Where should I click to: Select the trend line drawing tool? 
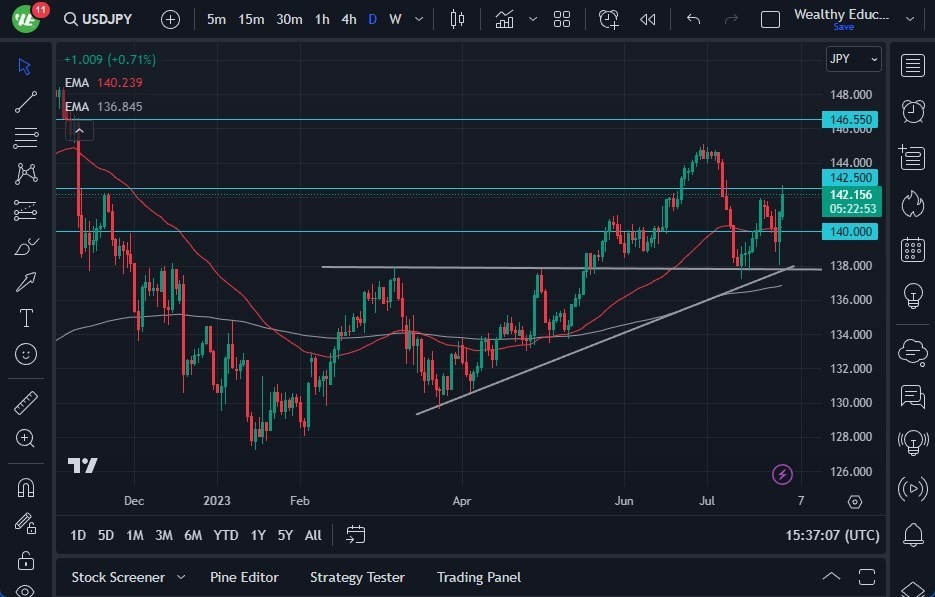pyautogui.click(x=25, y=102)
